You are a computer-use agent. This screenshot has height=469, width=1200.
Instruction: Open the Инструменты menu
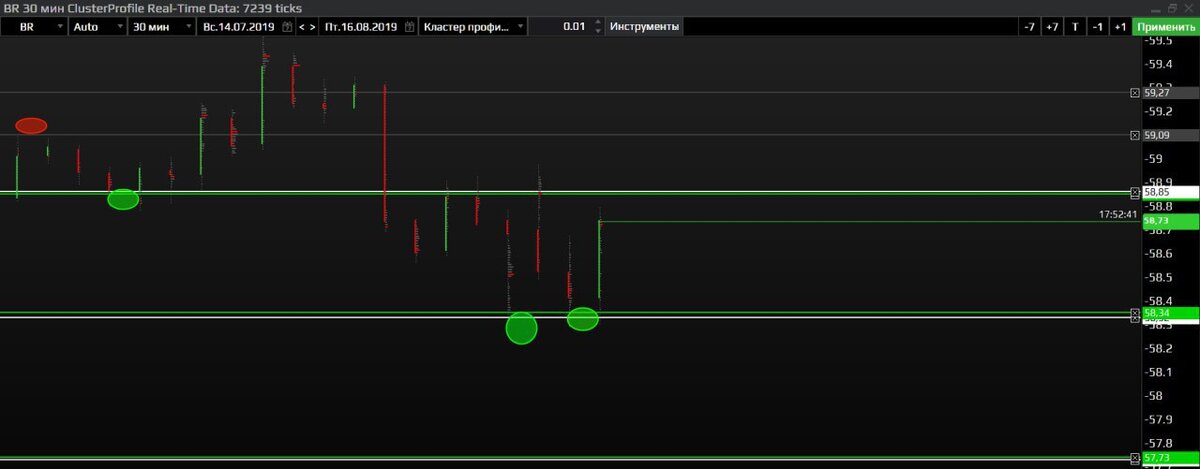644,26
